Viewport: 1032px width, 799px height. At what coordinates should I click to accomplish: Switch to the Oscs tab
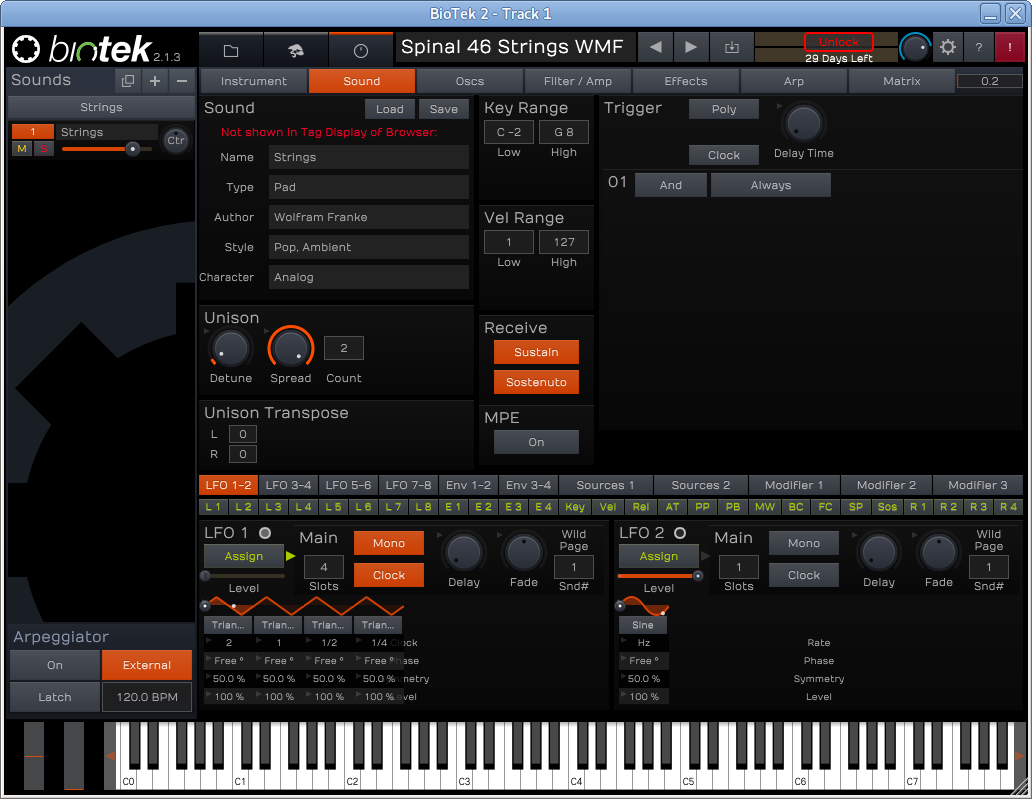point(469,81)
